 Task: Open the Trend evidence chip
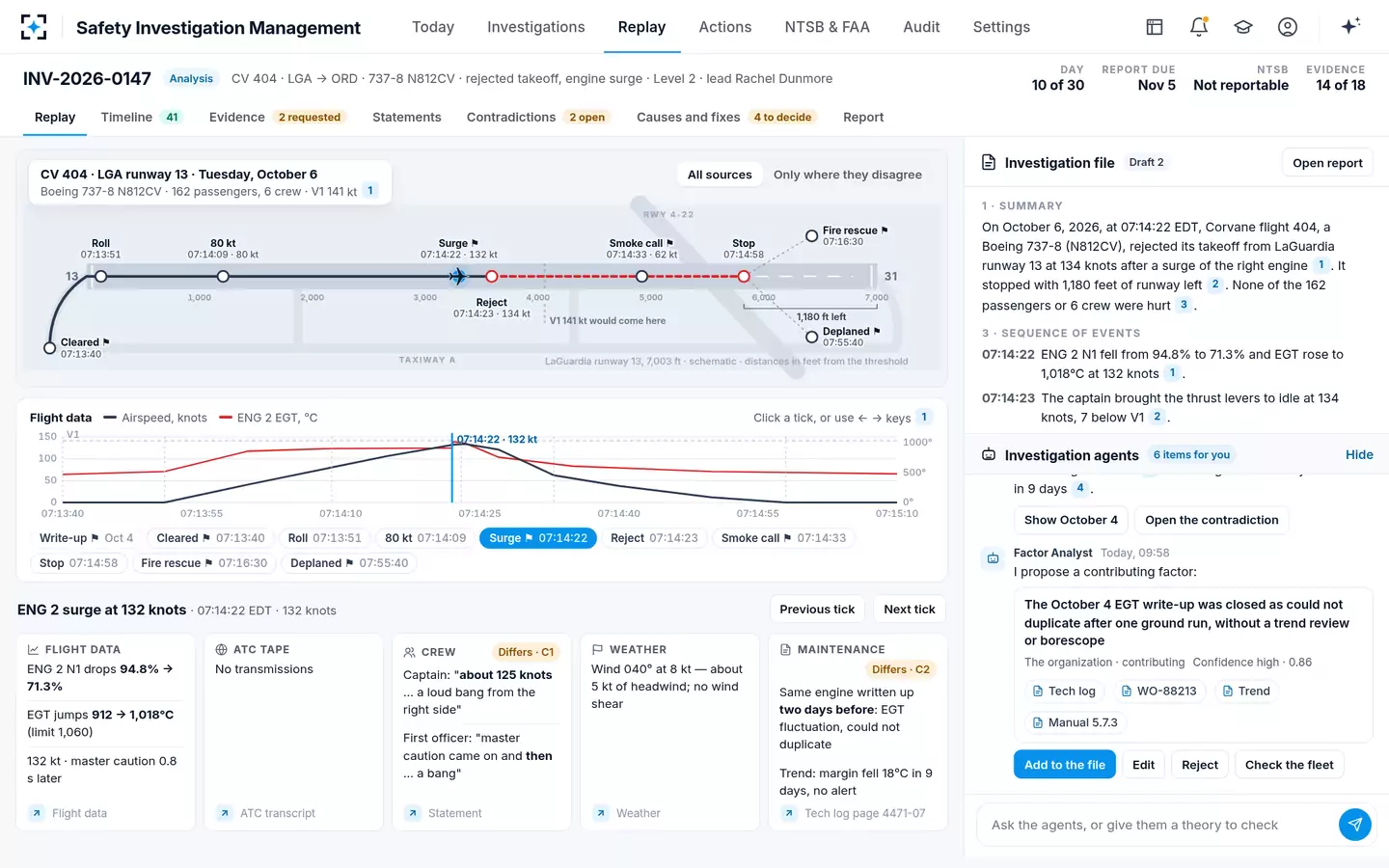(x=1245, y=691)
